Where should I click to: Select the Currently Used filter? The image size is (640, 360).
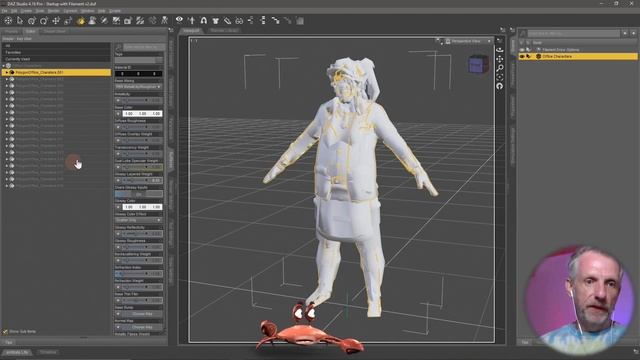tap(56, 59)
